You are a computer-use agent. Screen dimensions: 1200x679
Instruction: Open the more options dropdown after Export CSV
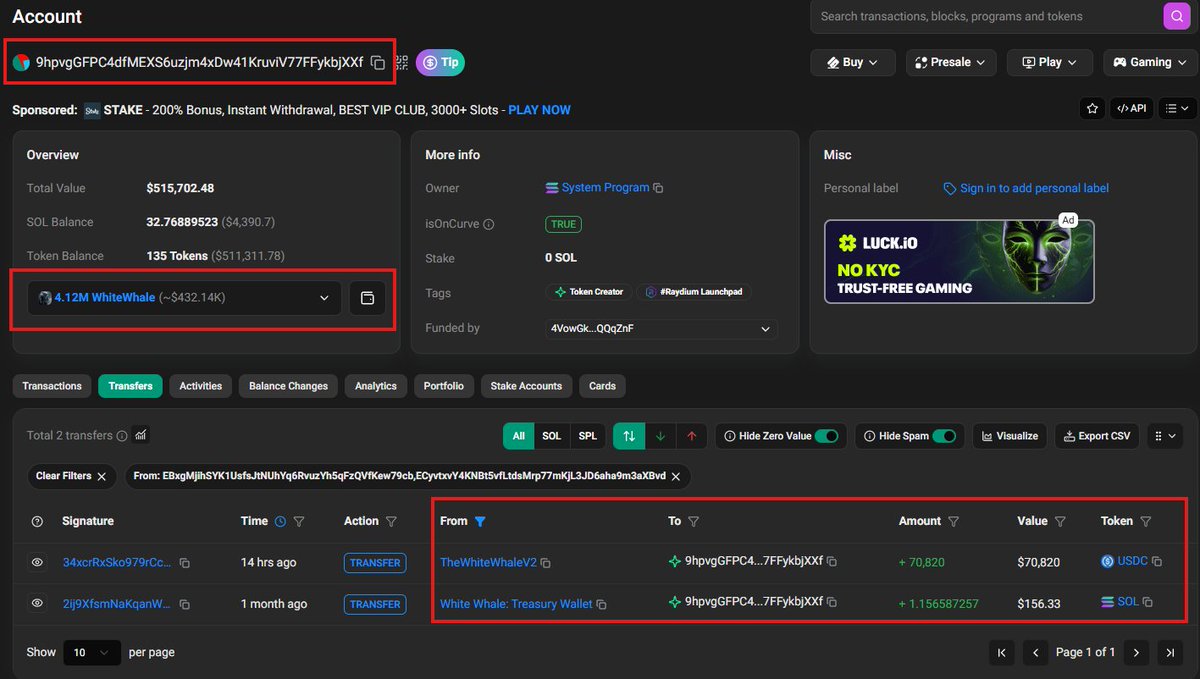[1165, 436]
